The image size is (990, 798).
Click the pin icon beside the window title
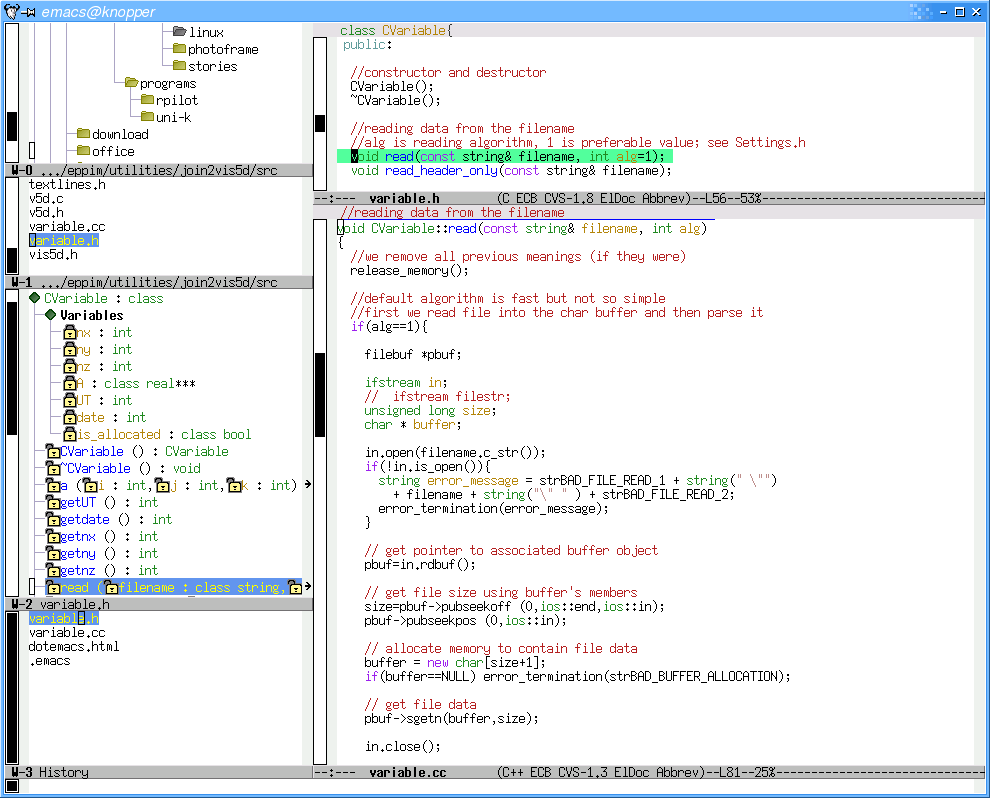[30, 11]
